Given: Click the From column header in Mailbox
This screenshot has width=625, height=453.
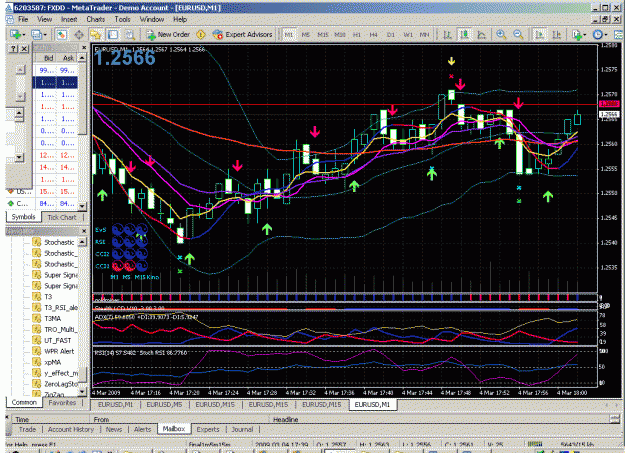Looking at the screenshot, I should coord(101,420).
